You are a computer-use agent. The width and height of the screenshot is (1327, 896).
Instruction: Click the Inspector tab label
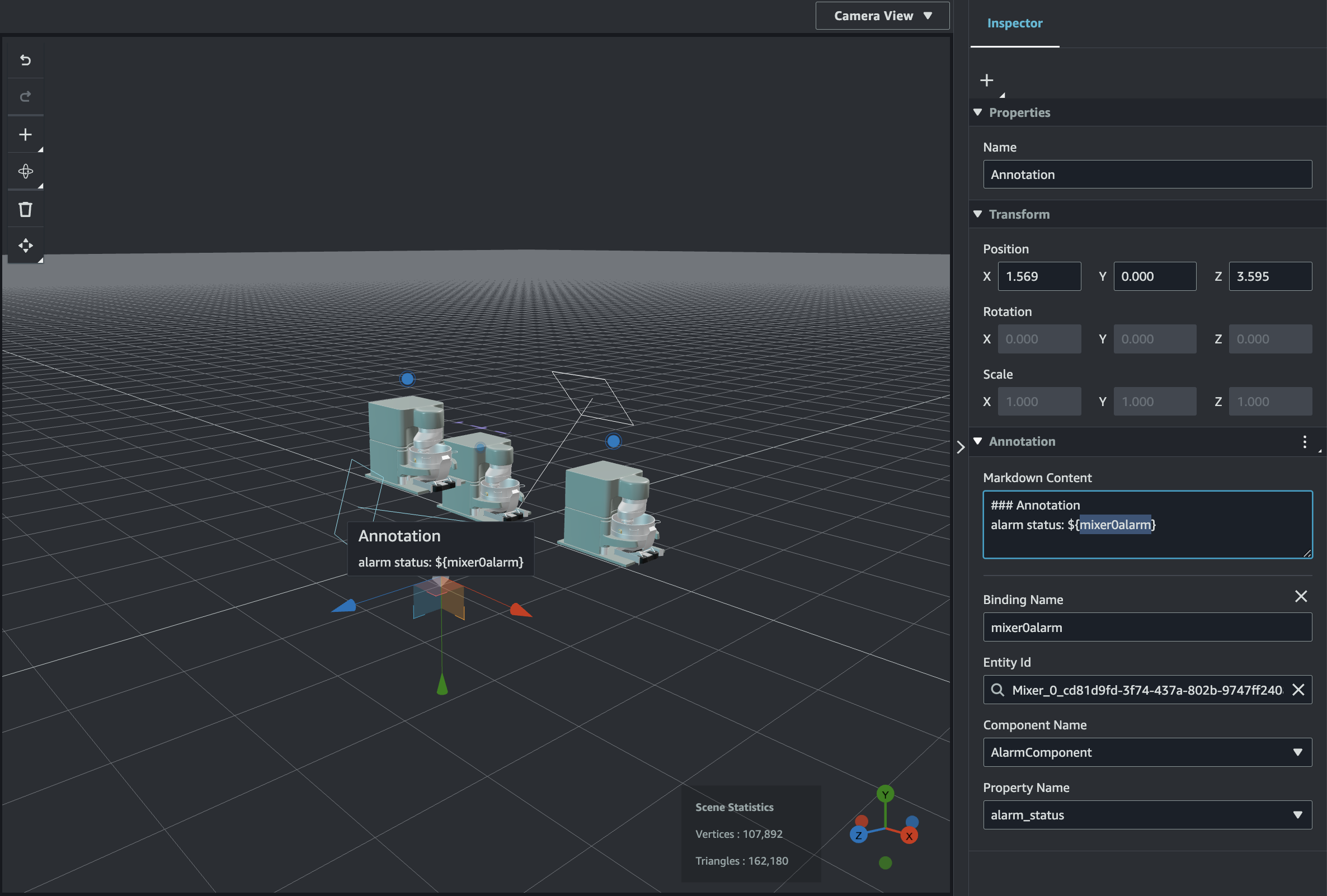[x=1014, y=22]
